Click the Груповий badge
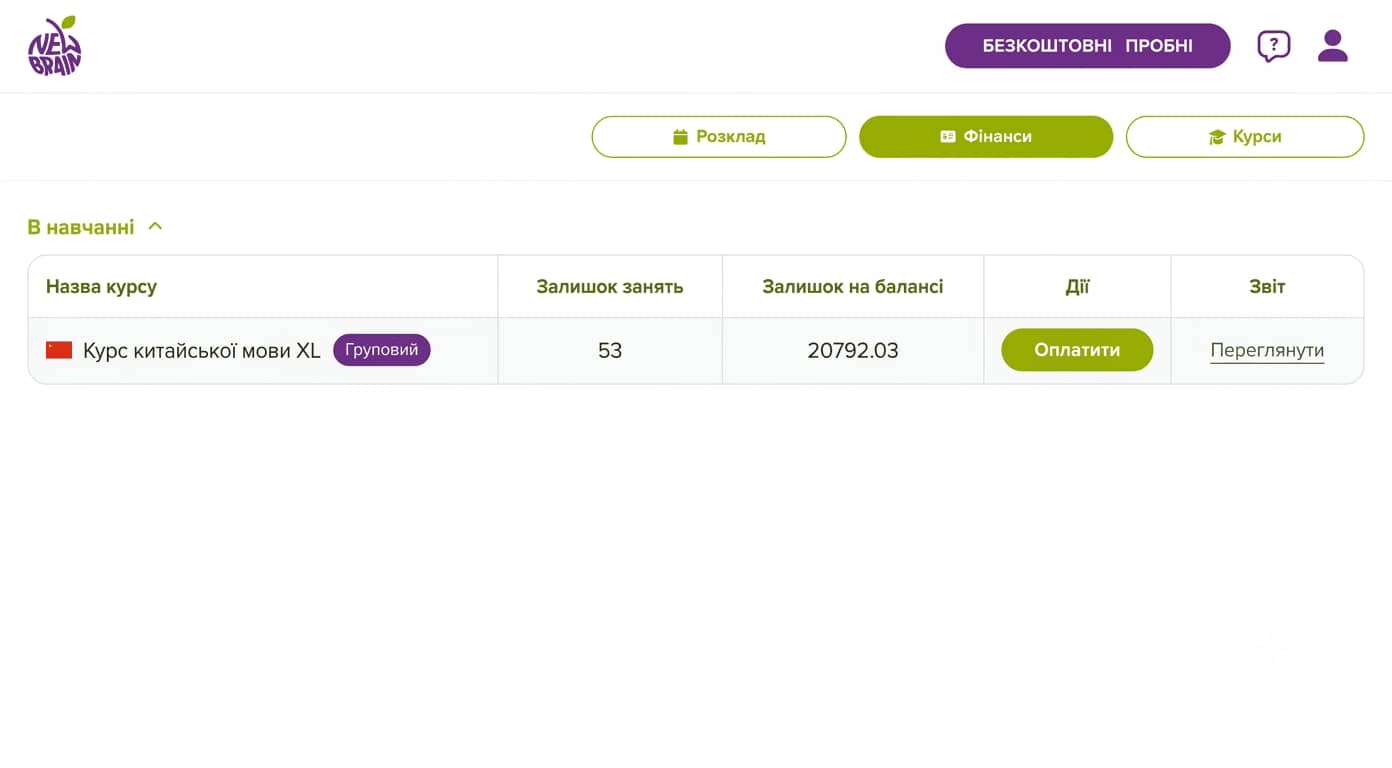 click(x=382, y=350)
